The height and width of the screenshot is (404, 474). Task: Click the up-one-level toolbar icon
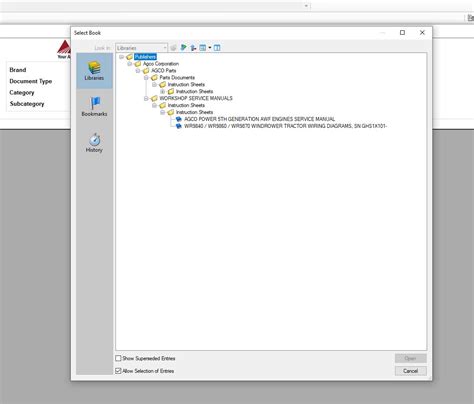tap(193, 48)
